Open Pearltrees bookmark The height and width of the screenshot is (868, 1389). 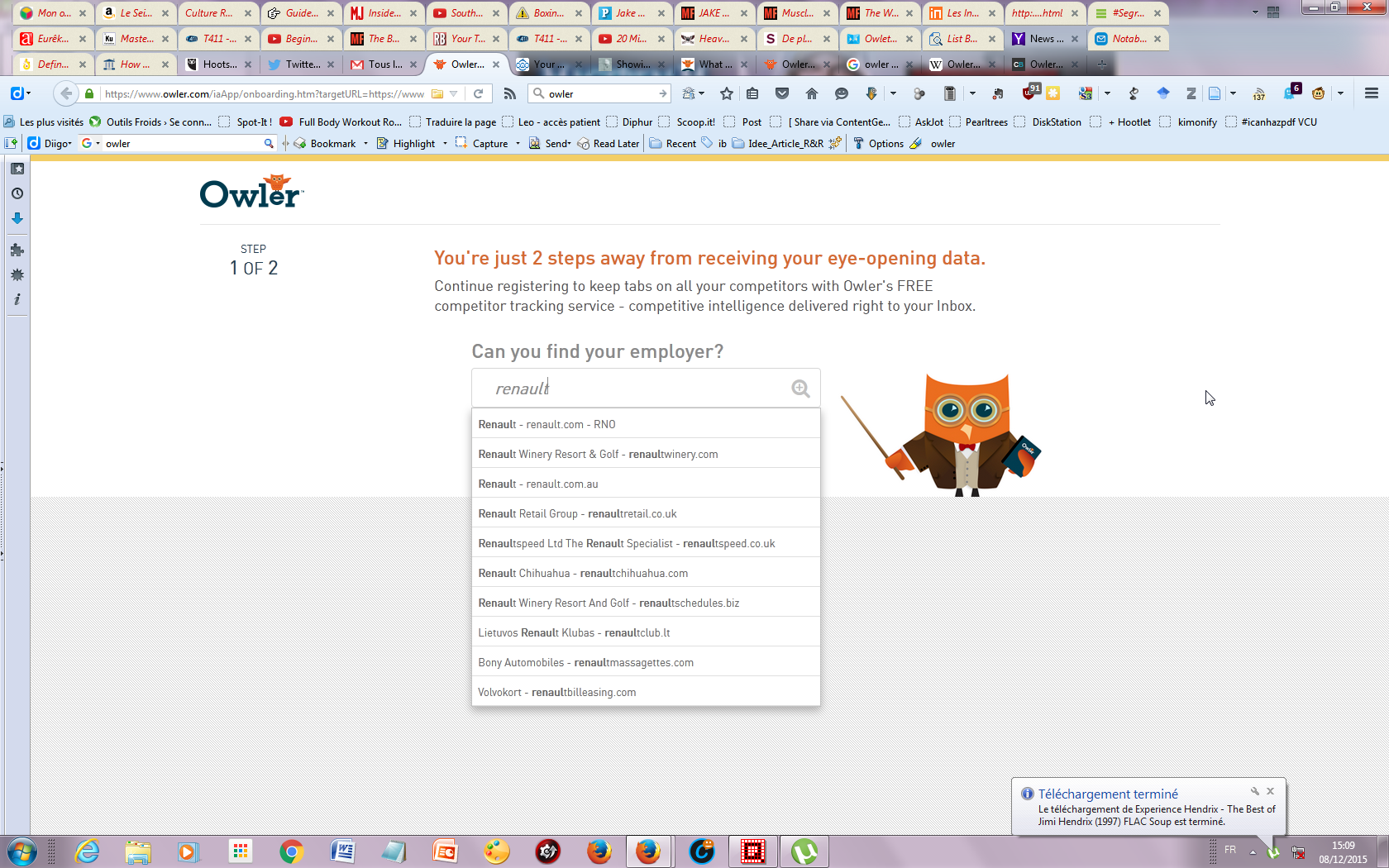[x=978, y=122]
